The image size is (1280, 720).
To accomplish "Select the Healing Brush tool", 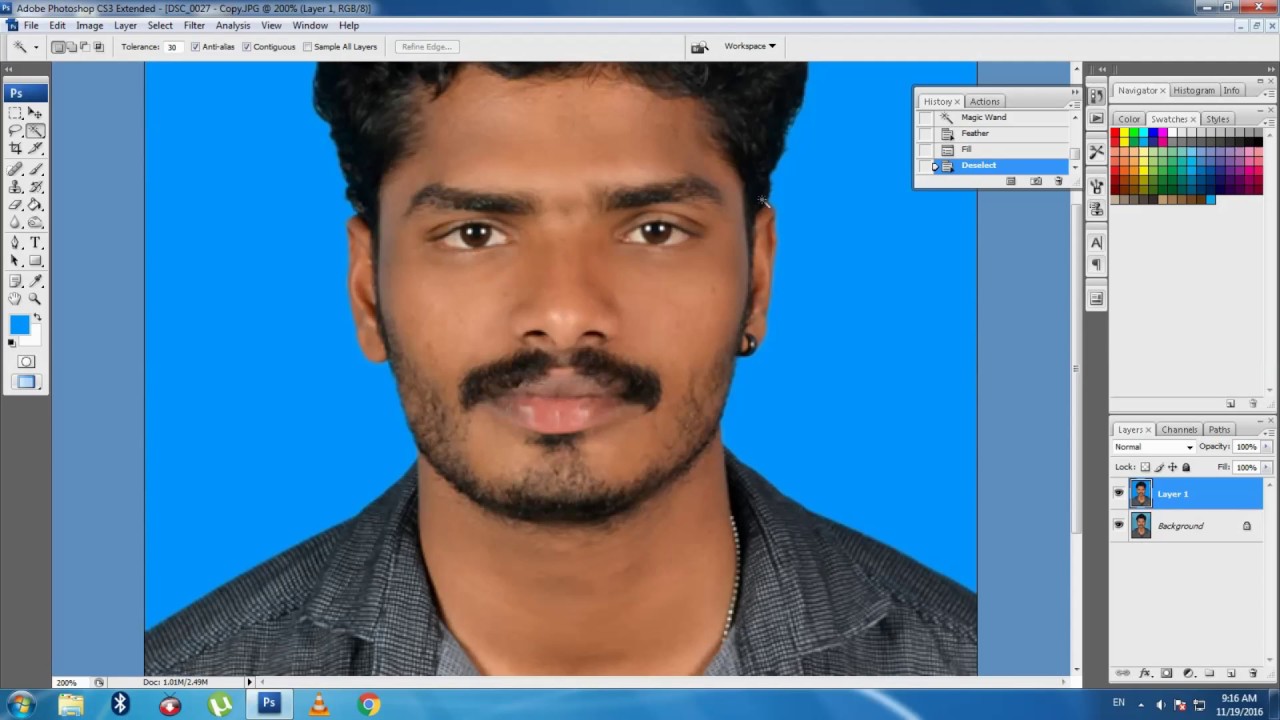I will click(x=15, y=170).
